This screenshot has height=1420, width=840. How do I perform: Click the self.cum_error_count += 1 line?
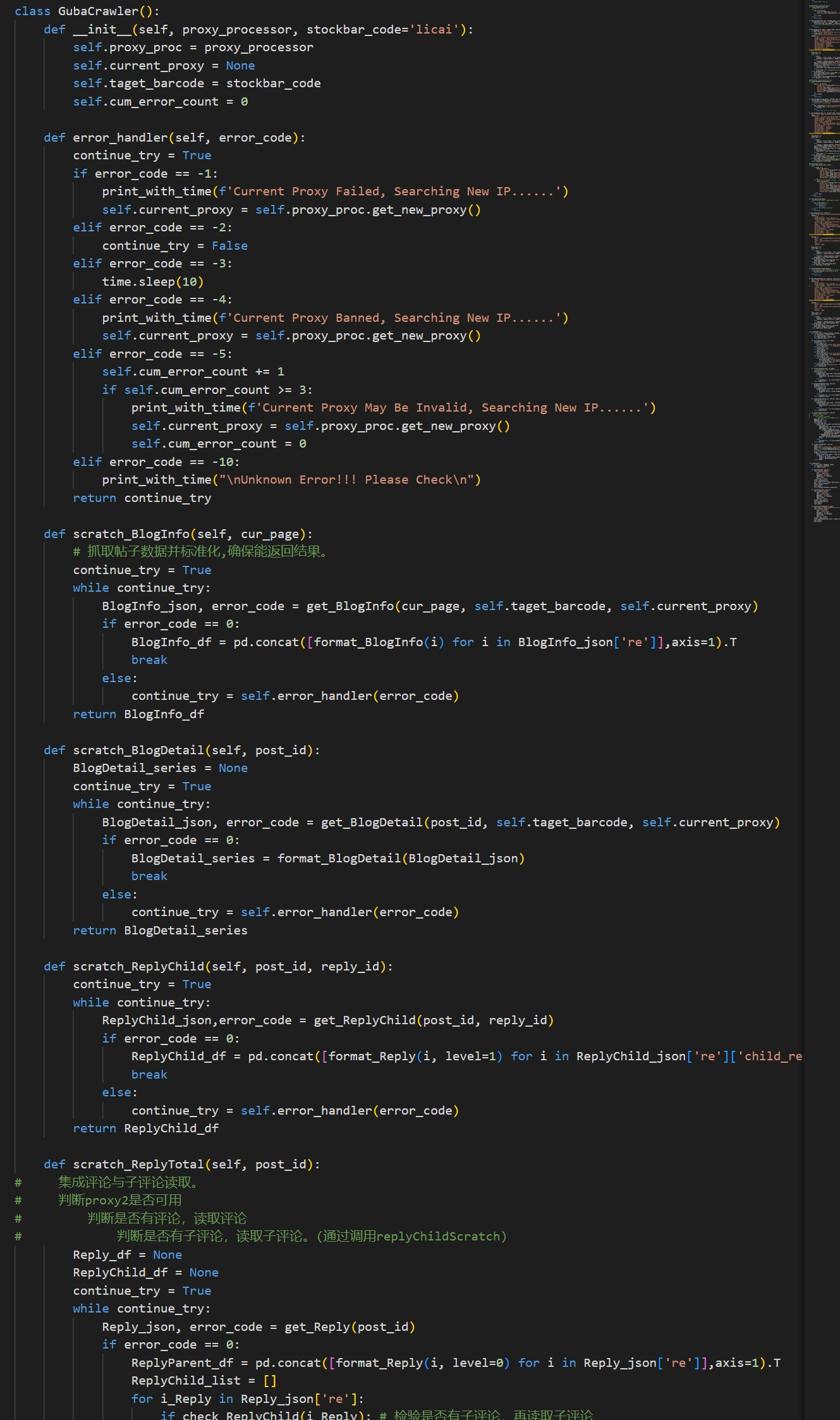tap(193, 371)
